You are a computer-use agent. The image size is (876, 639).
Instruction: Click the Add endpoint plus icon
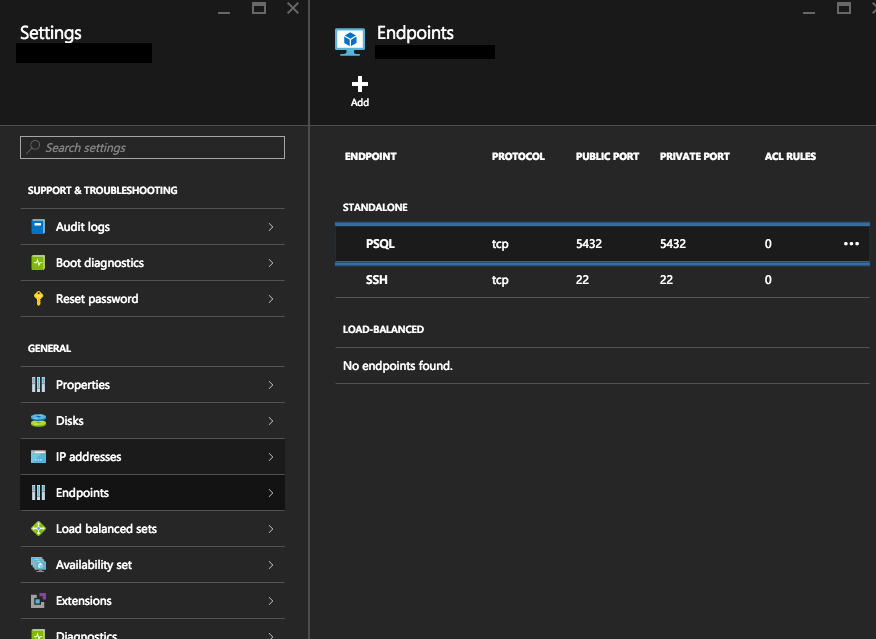coord(360,85)
